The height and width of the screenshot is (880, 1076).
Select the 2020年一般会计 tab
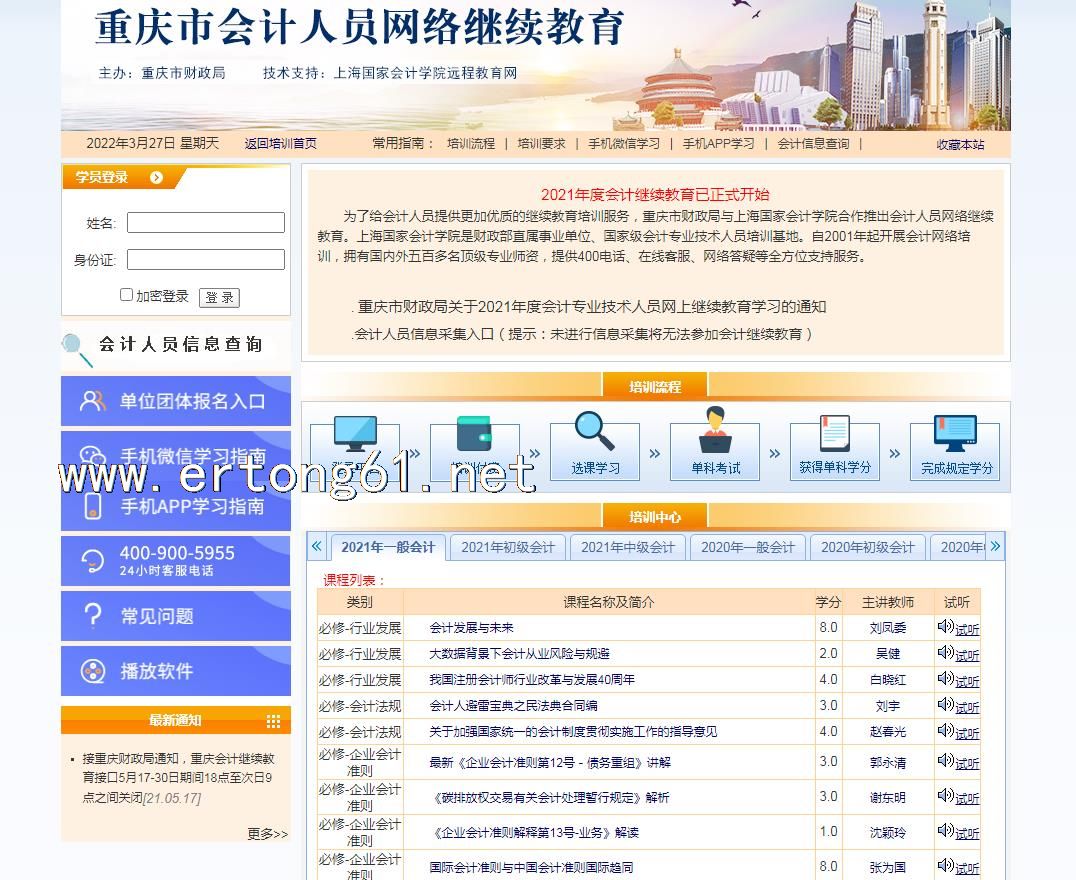[x=747, y=547]
